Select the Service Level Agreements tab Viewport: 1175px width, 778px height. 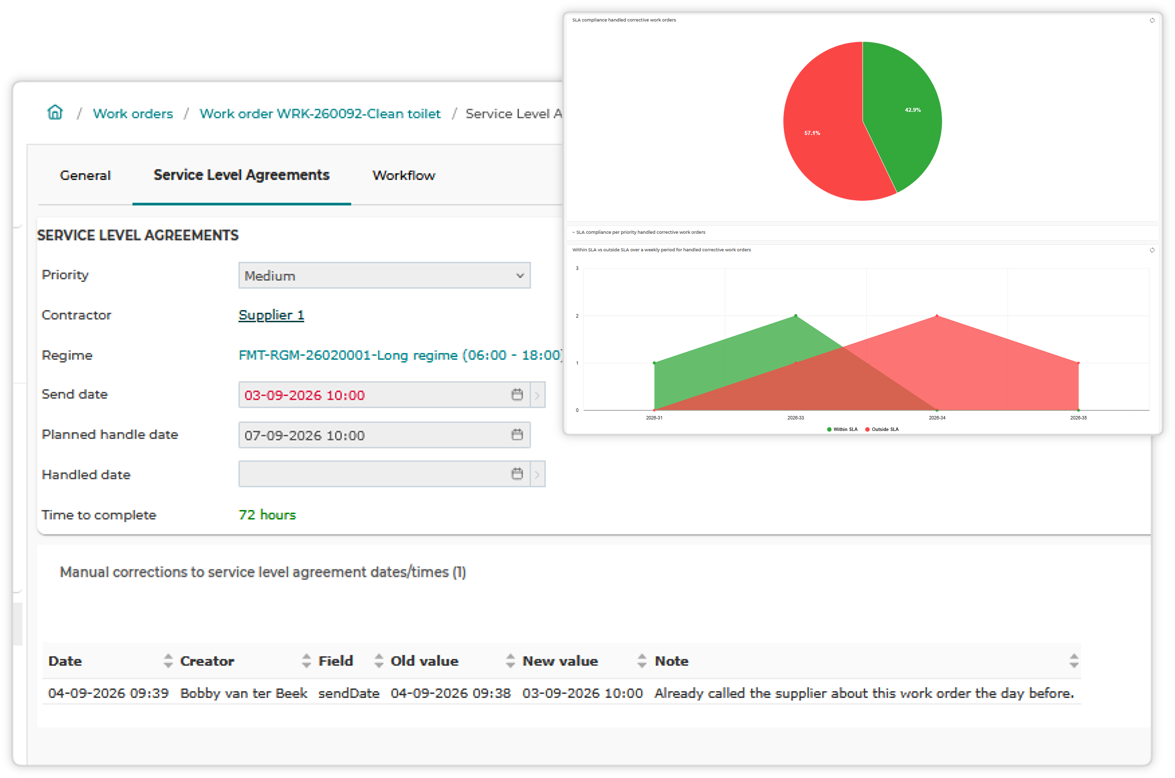click(x=241, y=175)
